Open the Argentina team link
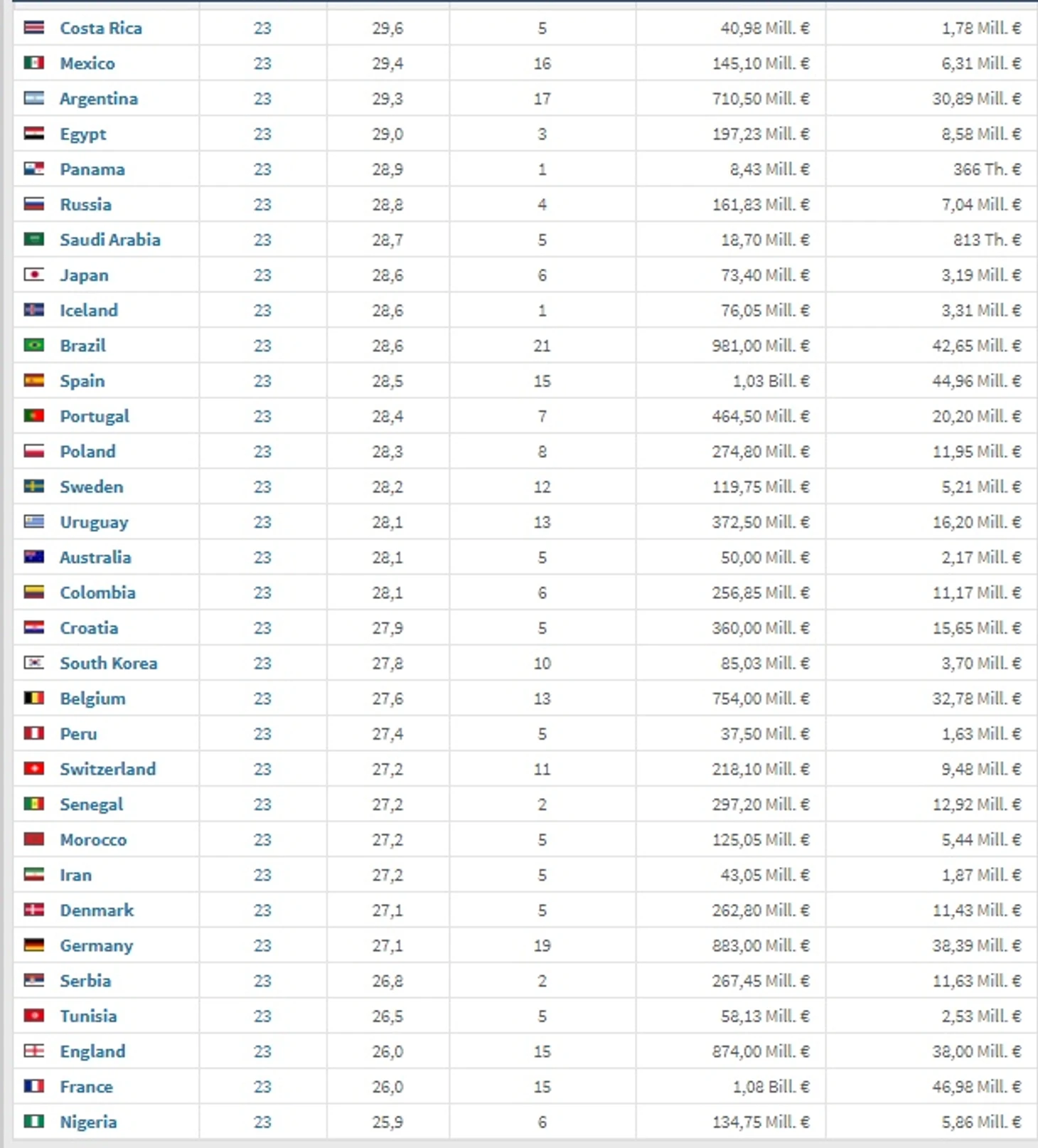Image resolution: width=1038 pixels, height=1148 pixels. (99, 99)
